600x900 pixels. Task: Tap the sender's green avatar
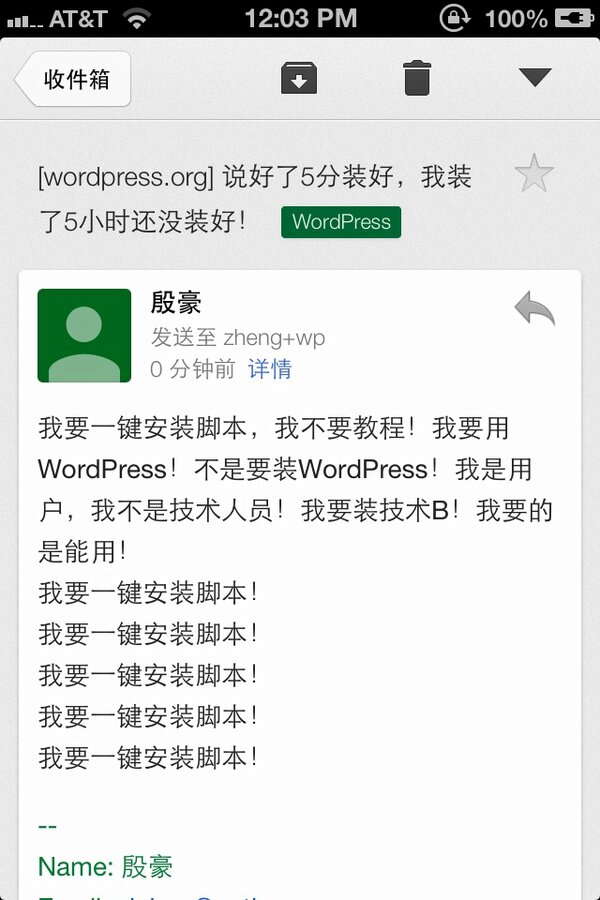[84, 335]
